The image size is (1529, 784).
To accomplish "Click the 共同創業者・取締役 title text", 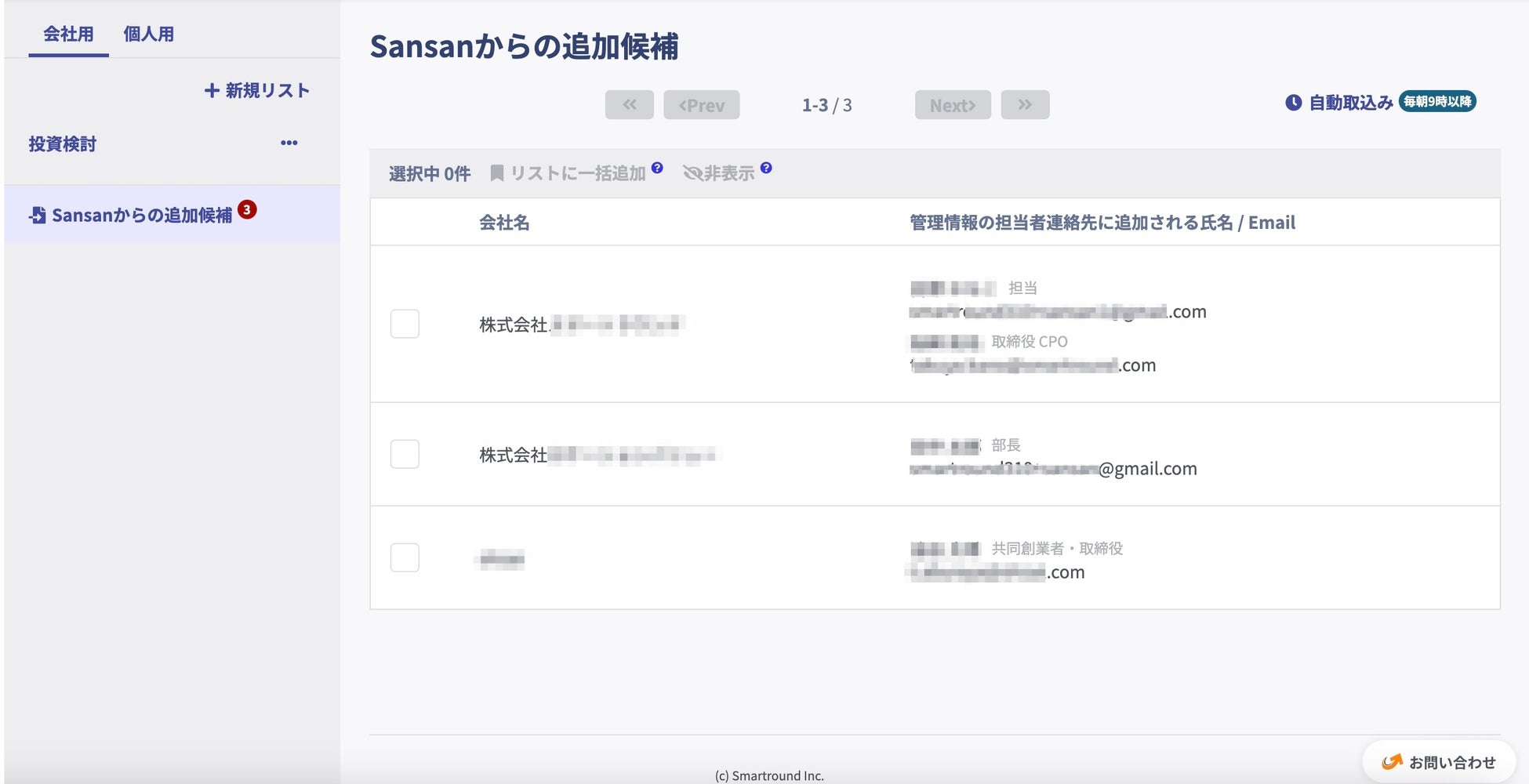I will tap(1057, 549).
